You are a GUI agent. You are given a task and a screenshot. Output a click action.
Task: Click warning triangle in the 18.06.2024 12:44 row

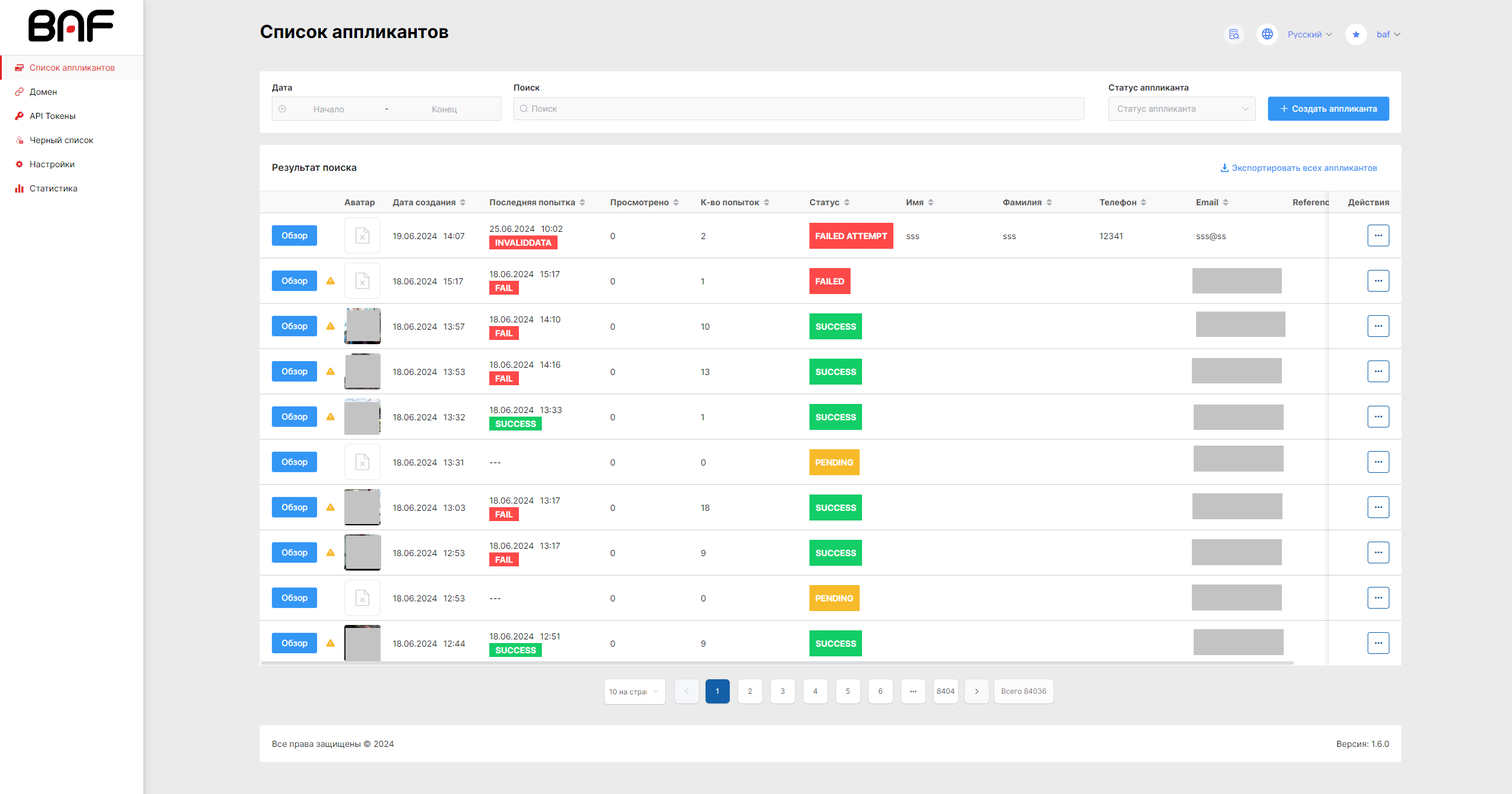(x=330, y=643)
